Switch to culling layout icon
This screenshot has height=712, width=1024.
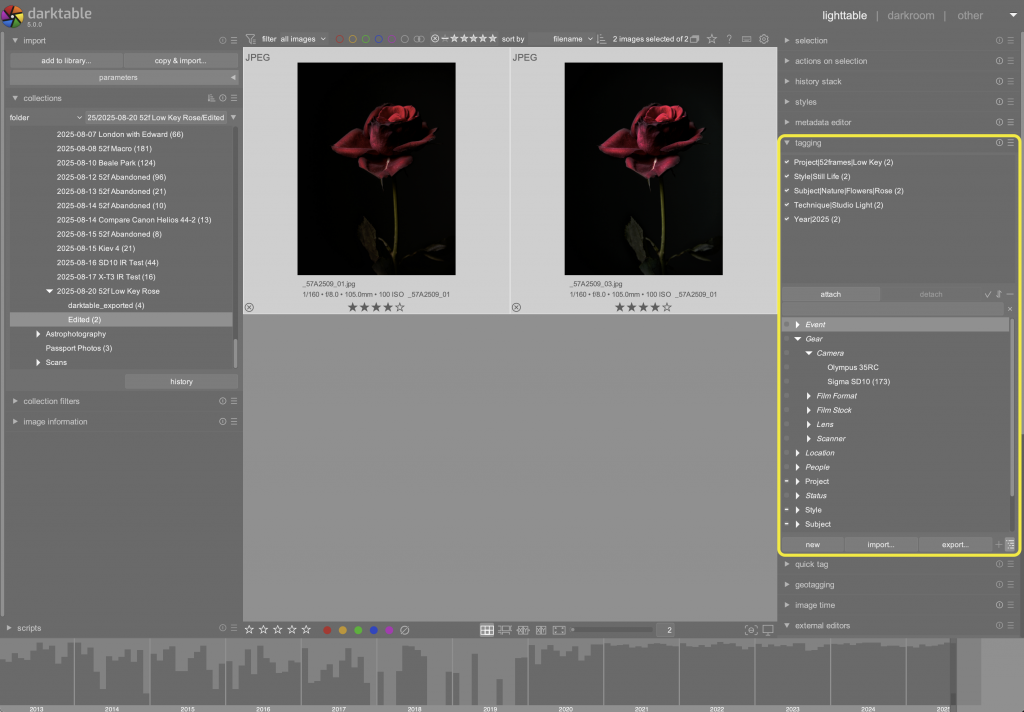[523, 630]
